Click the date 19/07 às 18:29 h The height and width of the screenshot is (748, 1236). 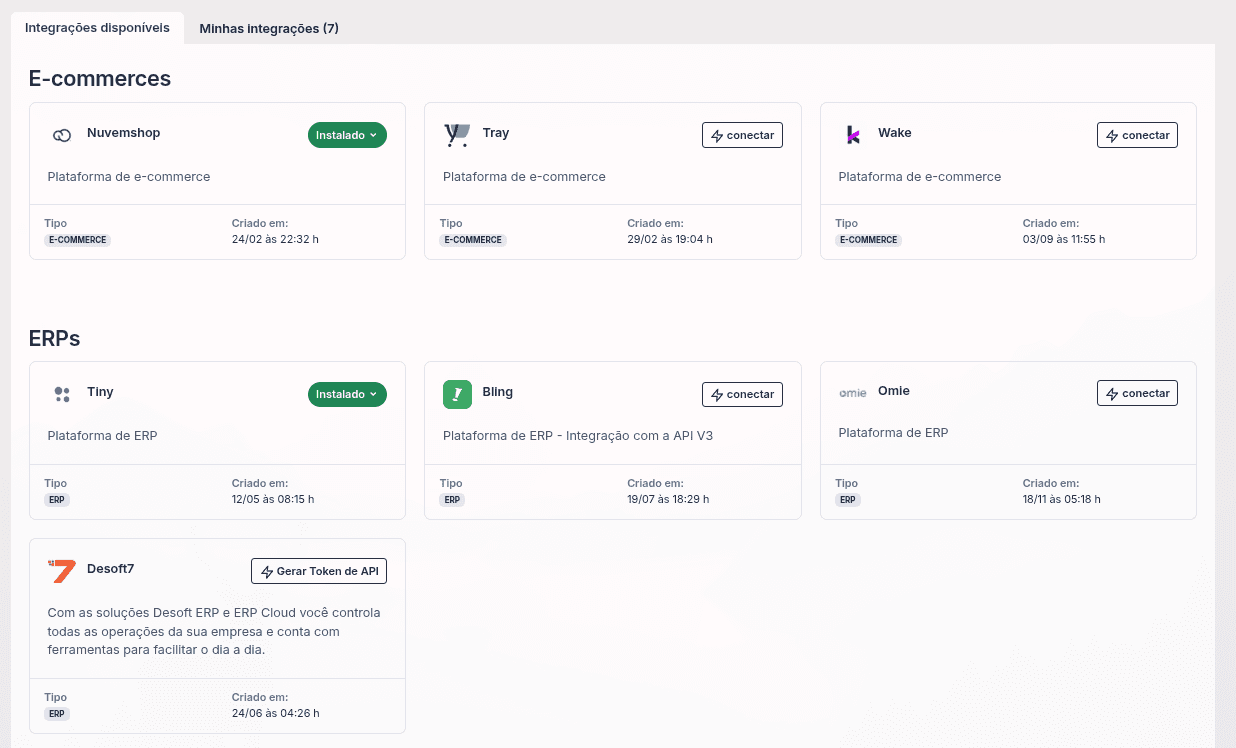(x=669, y=499)
